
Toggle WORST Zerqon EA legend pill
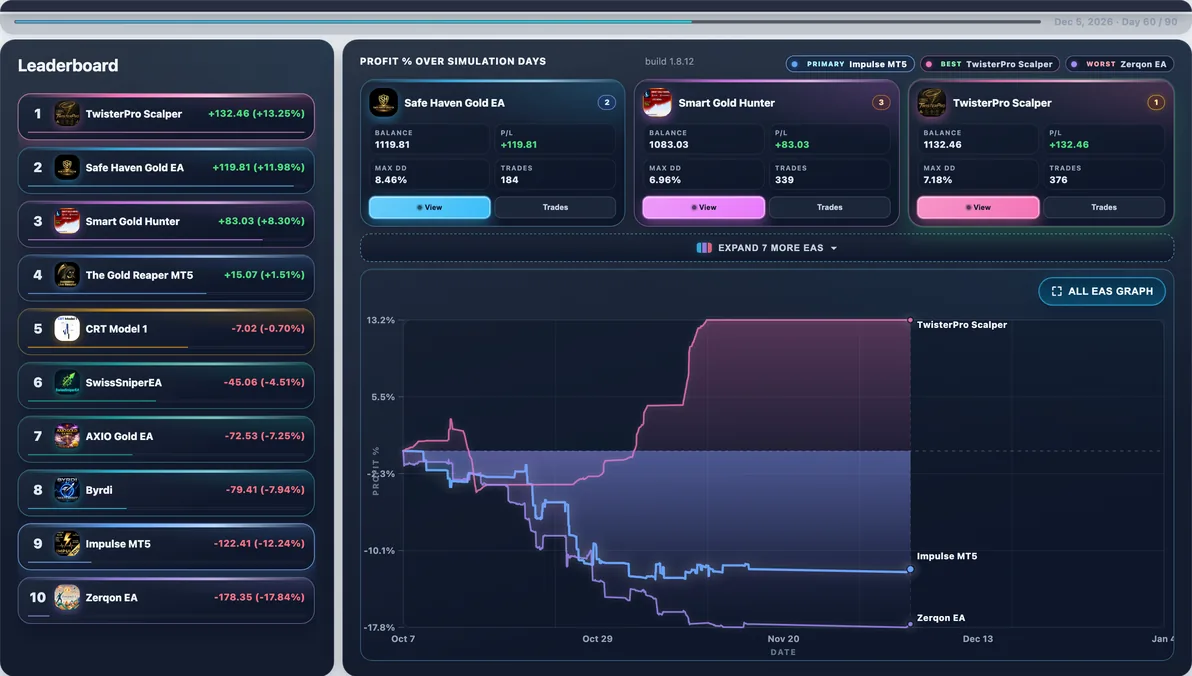click(1119, 65)
